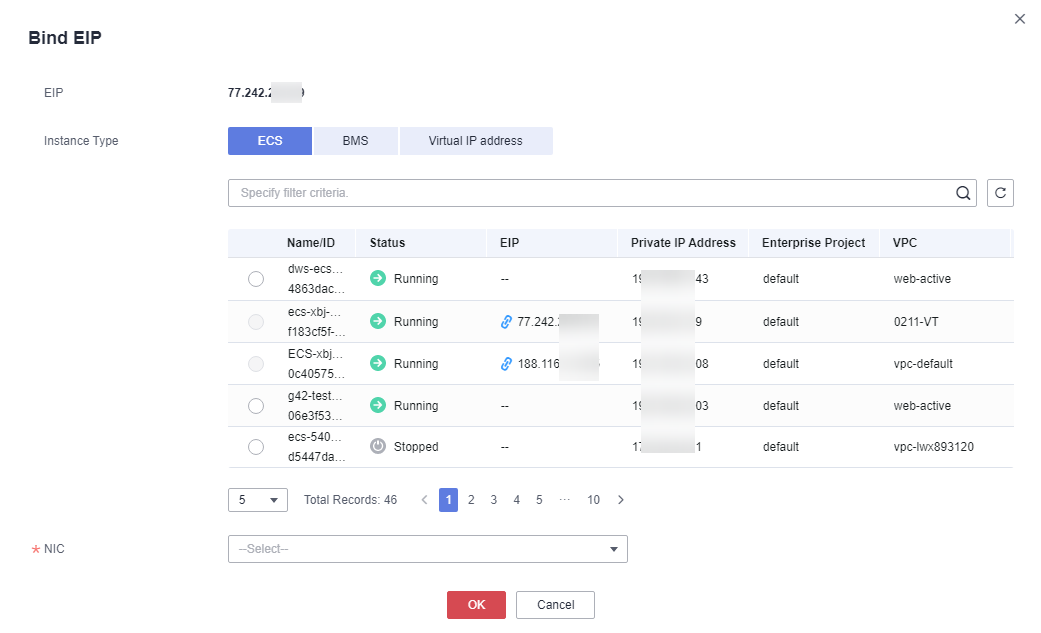Go to next page arrow

tap(621, 500)
